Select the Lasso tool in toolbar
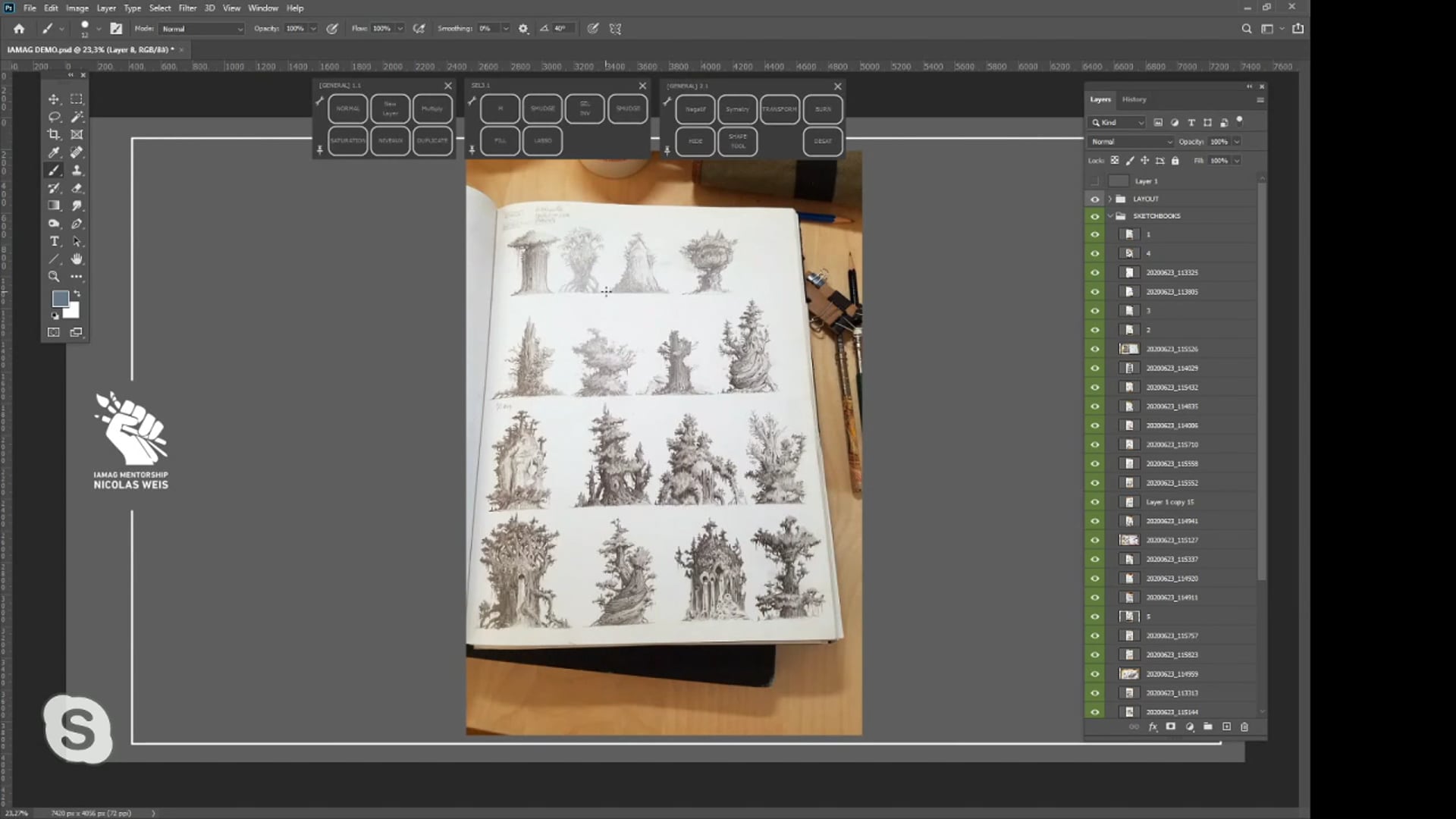This screenshot has width=1456, height=819. point(54,117)
